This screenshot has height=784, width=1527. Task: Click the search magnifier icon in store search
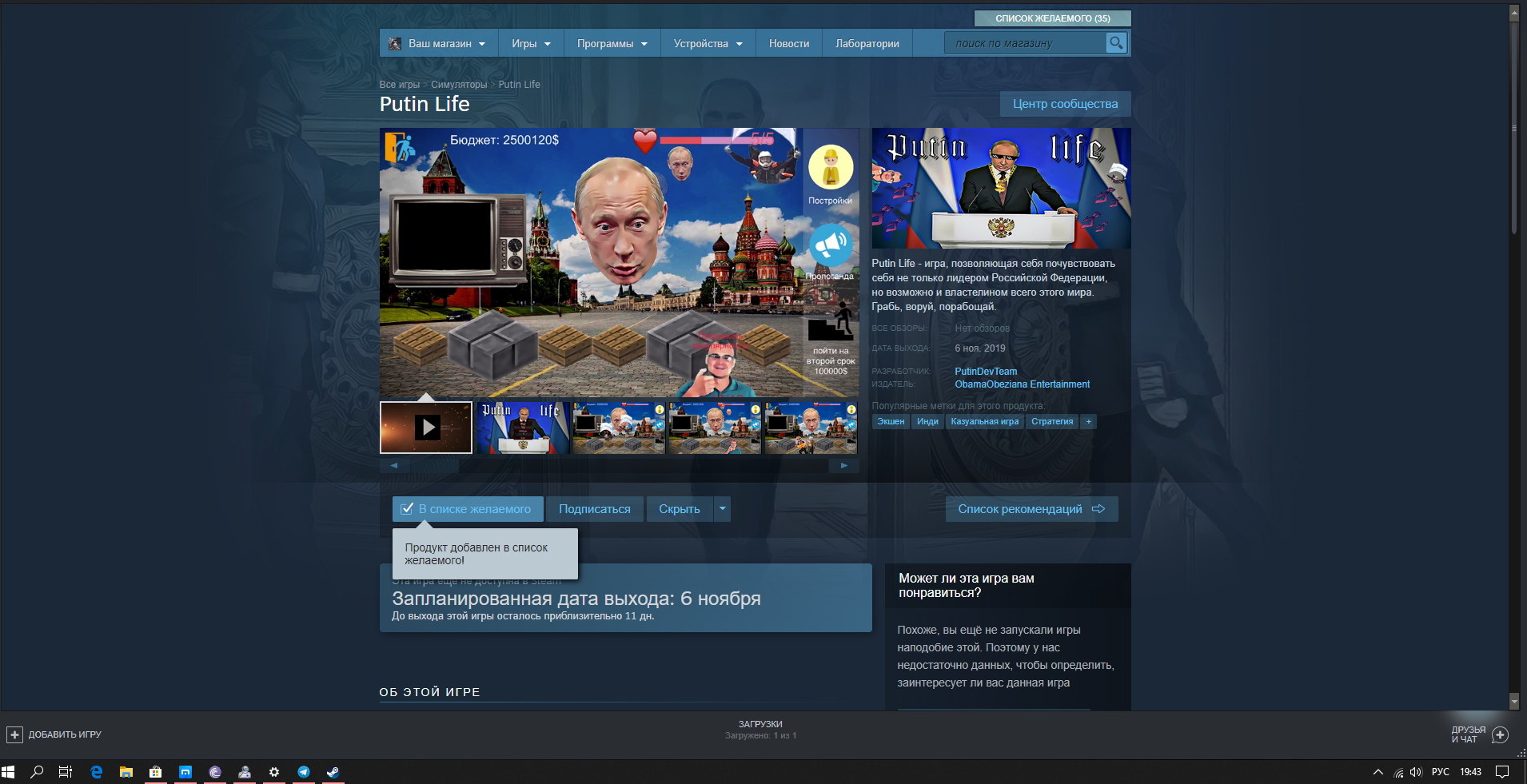[x=1116, y=43]
